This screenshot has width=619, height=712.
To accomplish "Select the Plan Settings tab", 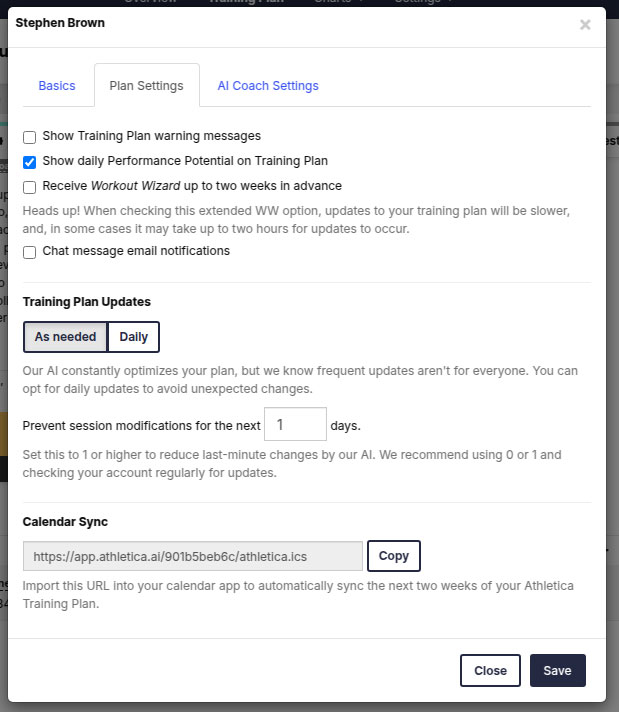I will point(147,85).
